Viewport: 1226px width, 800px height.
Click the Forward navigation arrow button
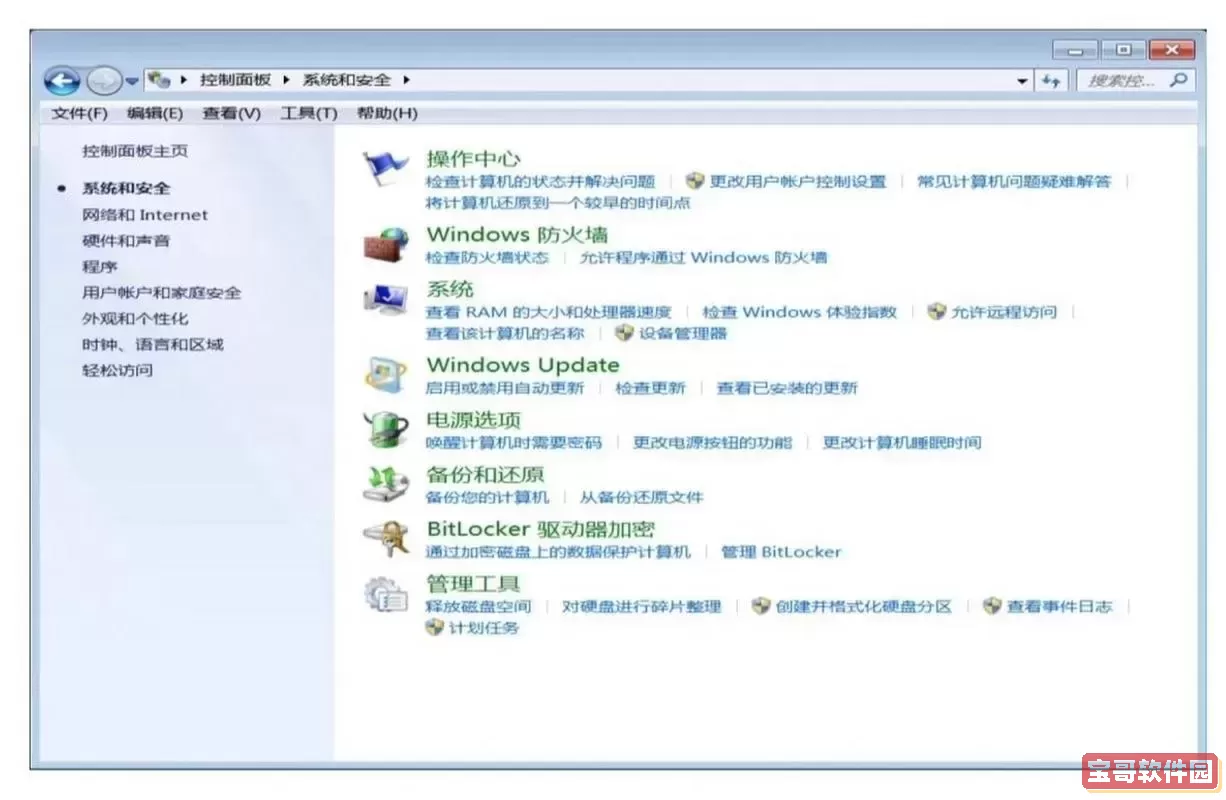tap(102, 81)
